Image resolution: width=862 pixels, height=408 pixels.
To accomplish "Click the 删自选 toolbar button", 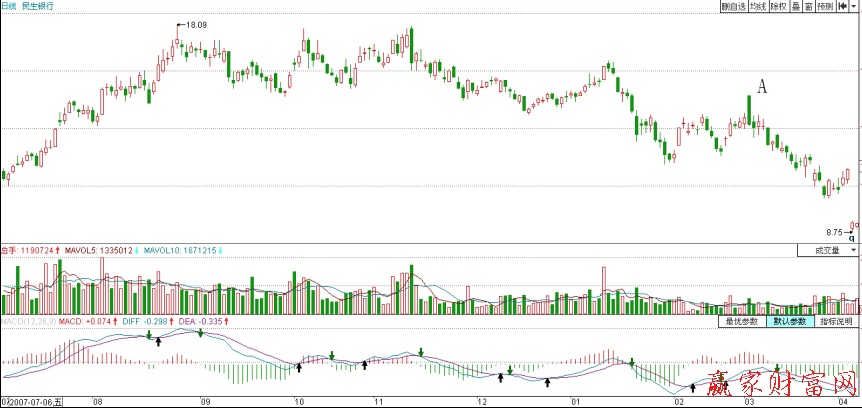I will point(733,6).
